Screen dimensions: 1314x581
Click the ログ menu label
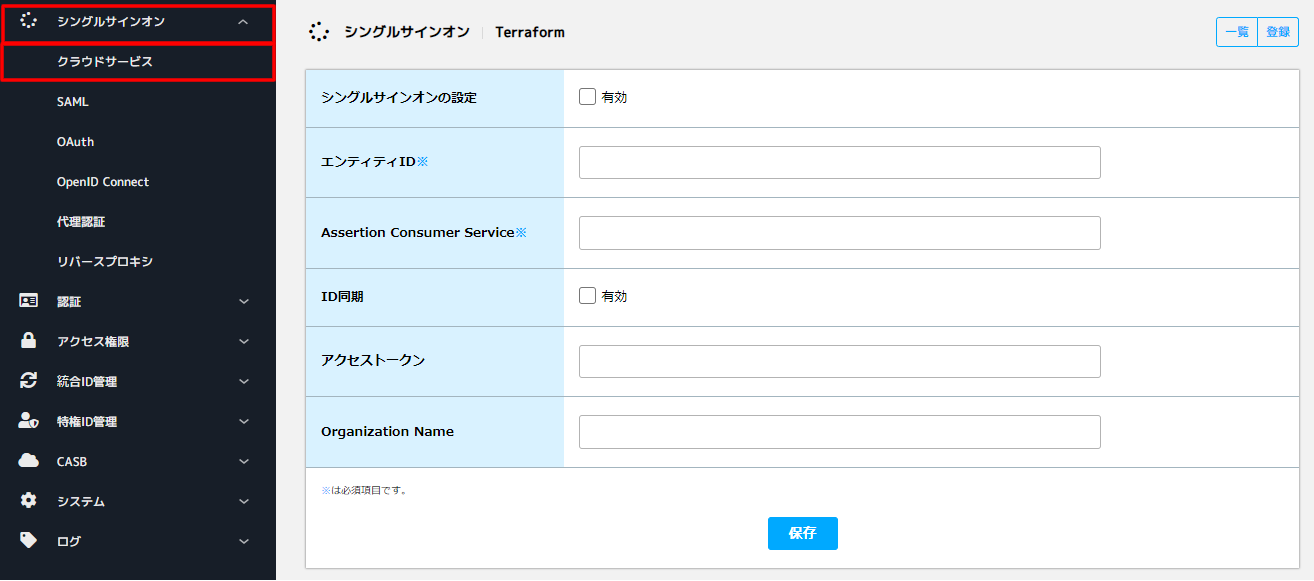pyautogui.click(x=69, y=541)
